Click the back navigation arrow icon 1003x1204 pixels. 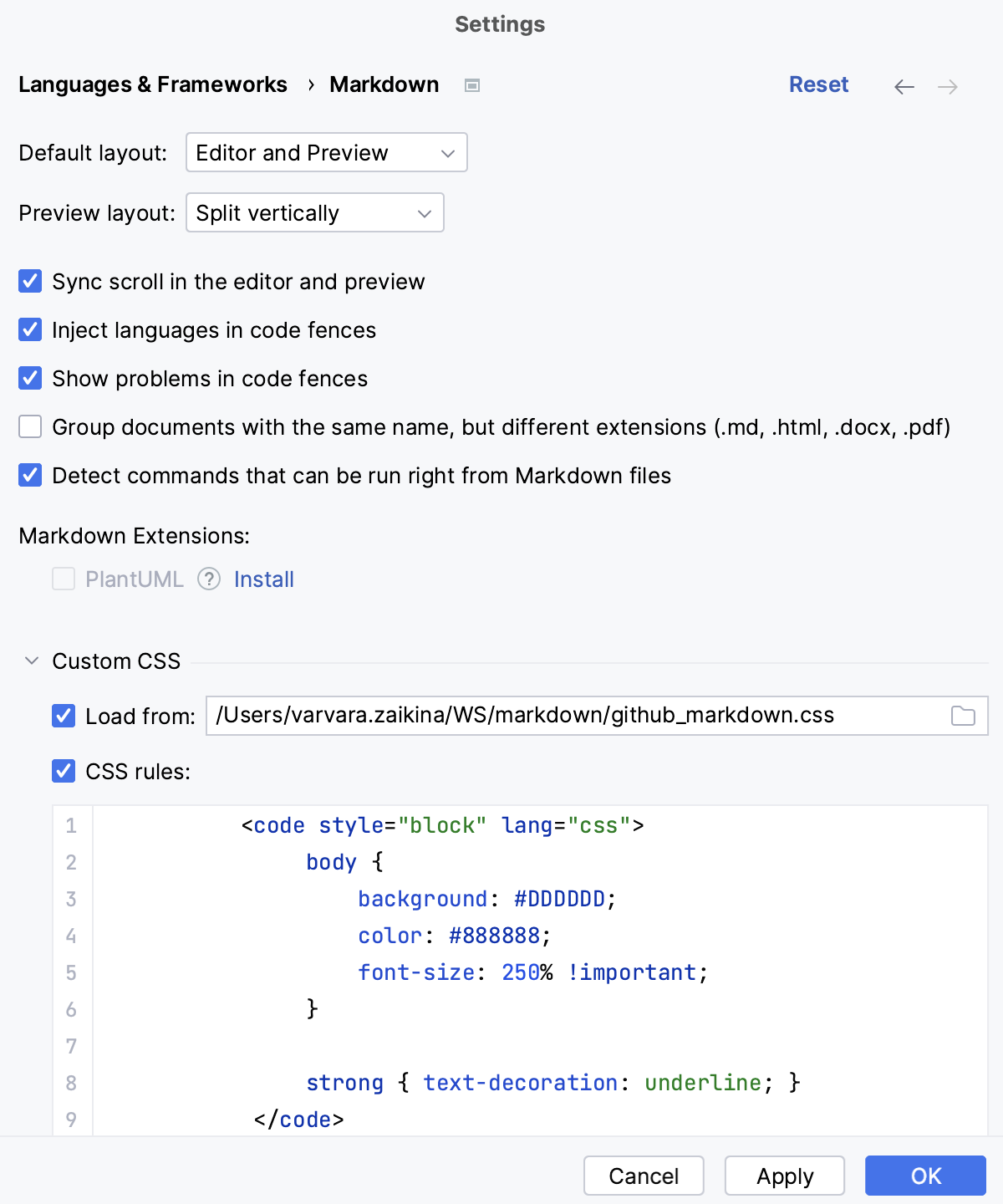pos(904,86)
